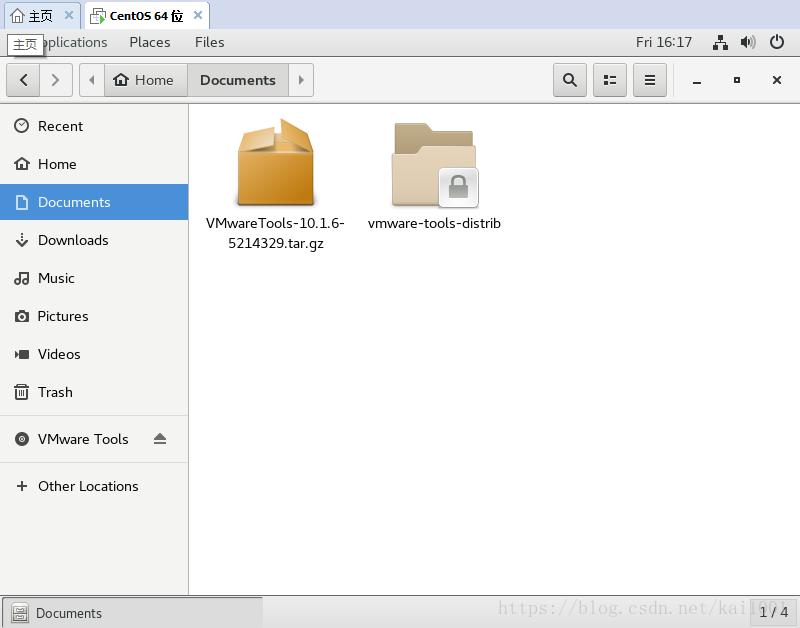
Task: Click the 1 / 4 workspace indicator
Action: (773, 612)
